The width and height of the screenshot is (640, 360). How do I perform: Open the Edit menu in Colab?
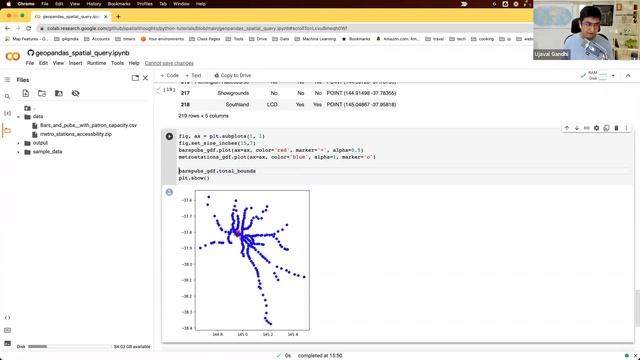click(x=43, y=63)
